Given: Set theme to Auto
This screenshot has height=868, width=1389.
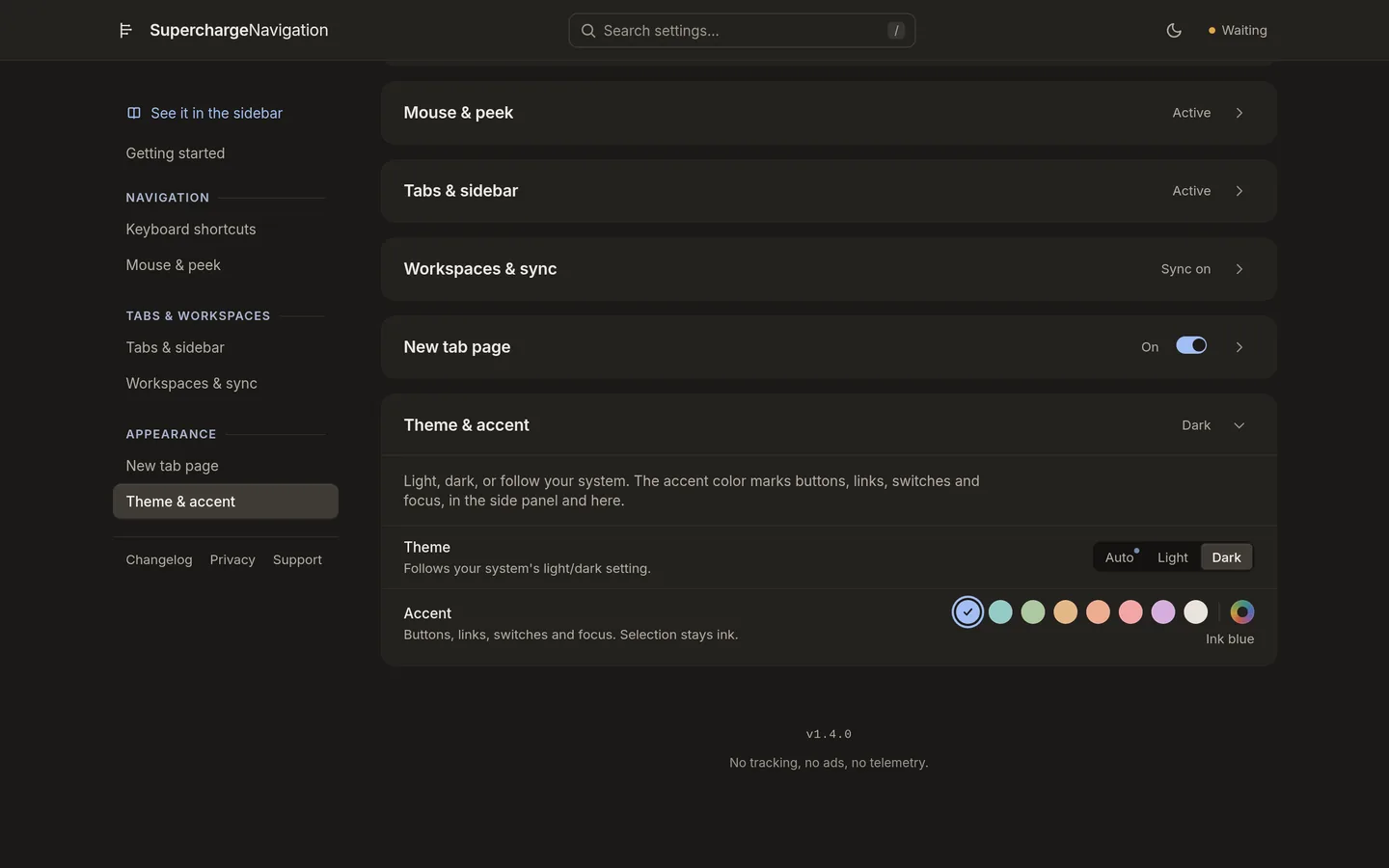Looking at the screenshot, I should click(1120, 557).
